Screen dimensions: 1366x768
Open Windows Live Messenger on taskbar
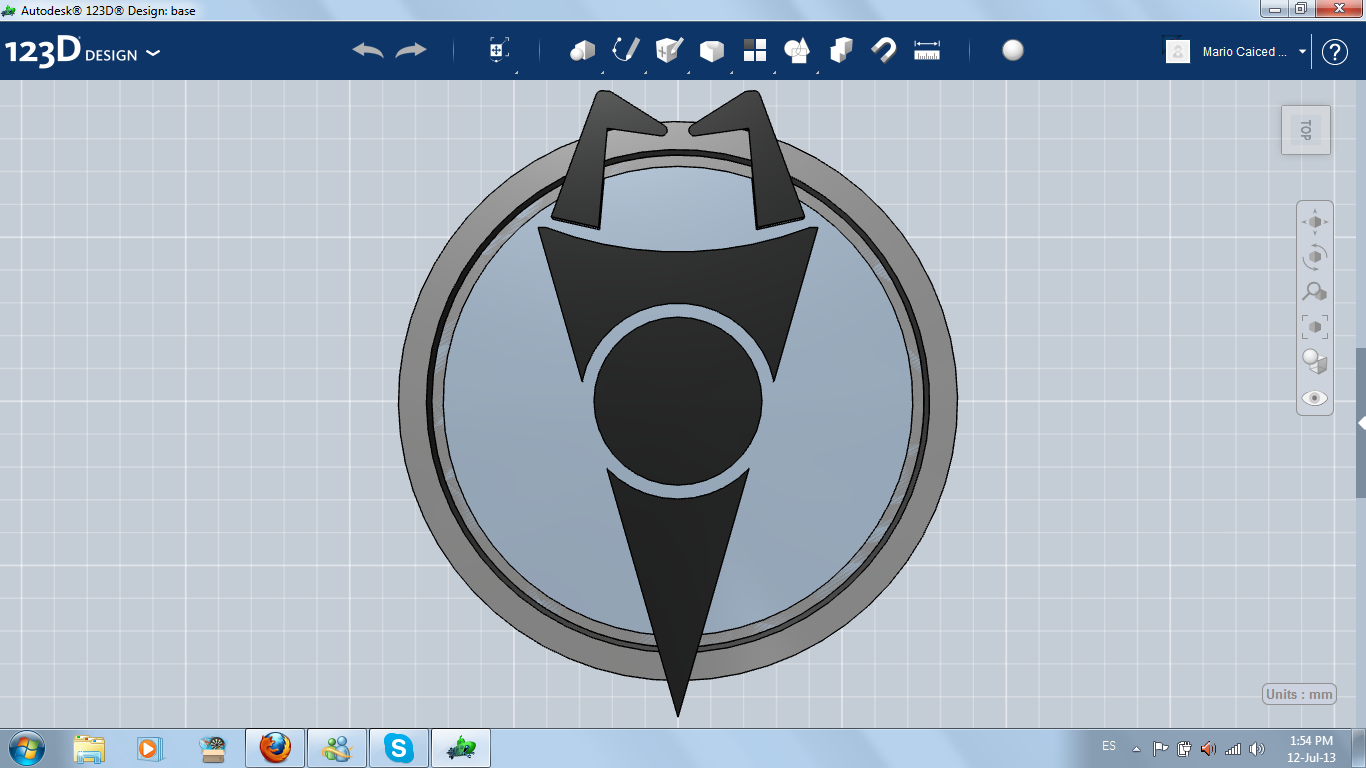point(337,748)
